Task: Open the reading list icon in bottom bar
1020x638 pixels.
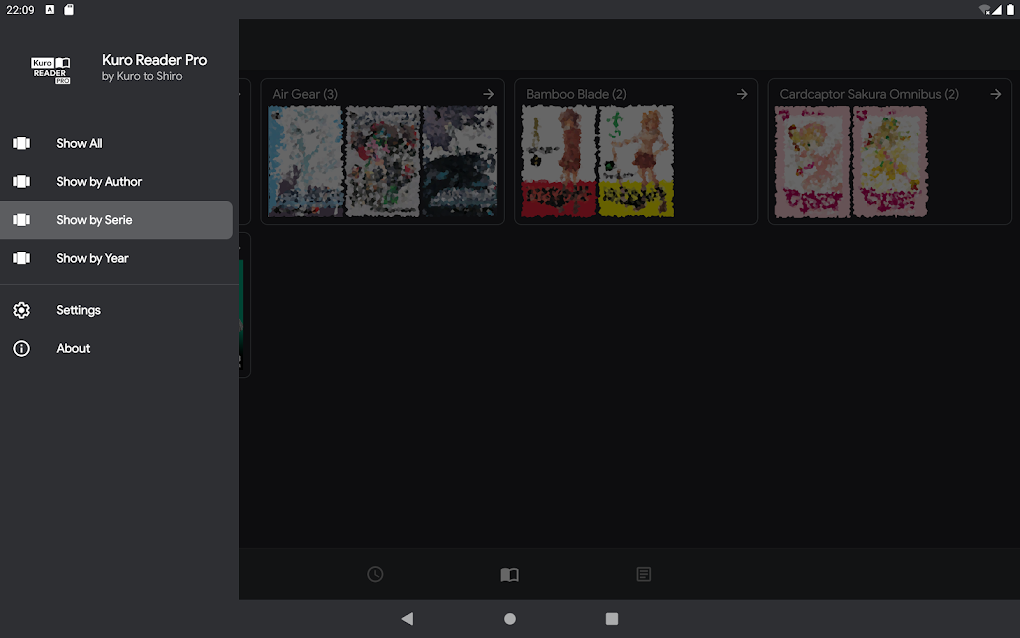Action: (643, 574)
